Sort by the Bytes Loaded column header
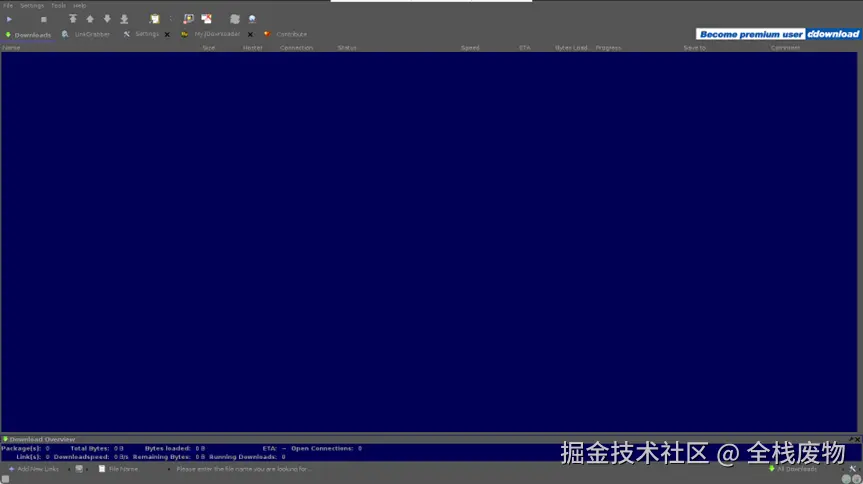This screenshot has width=863, height=484. [571, 48]
